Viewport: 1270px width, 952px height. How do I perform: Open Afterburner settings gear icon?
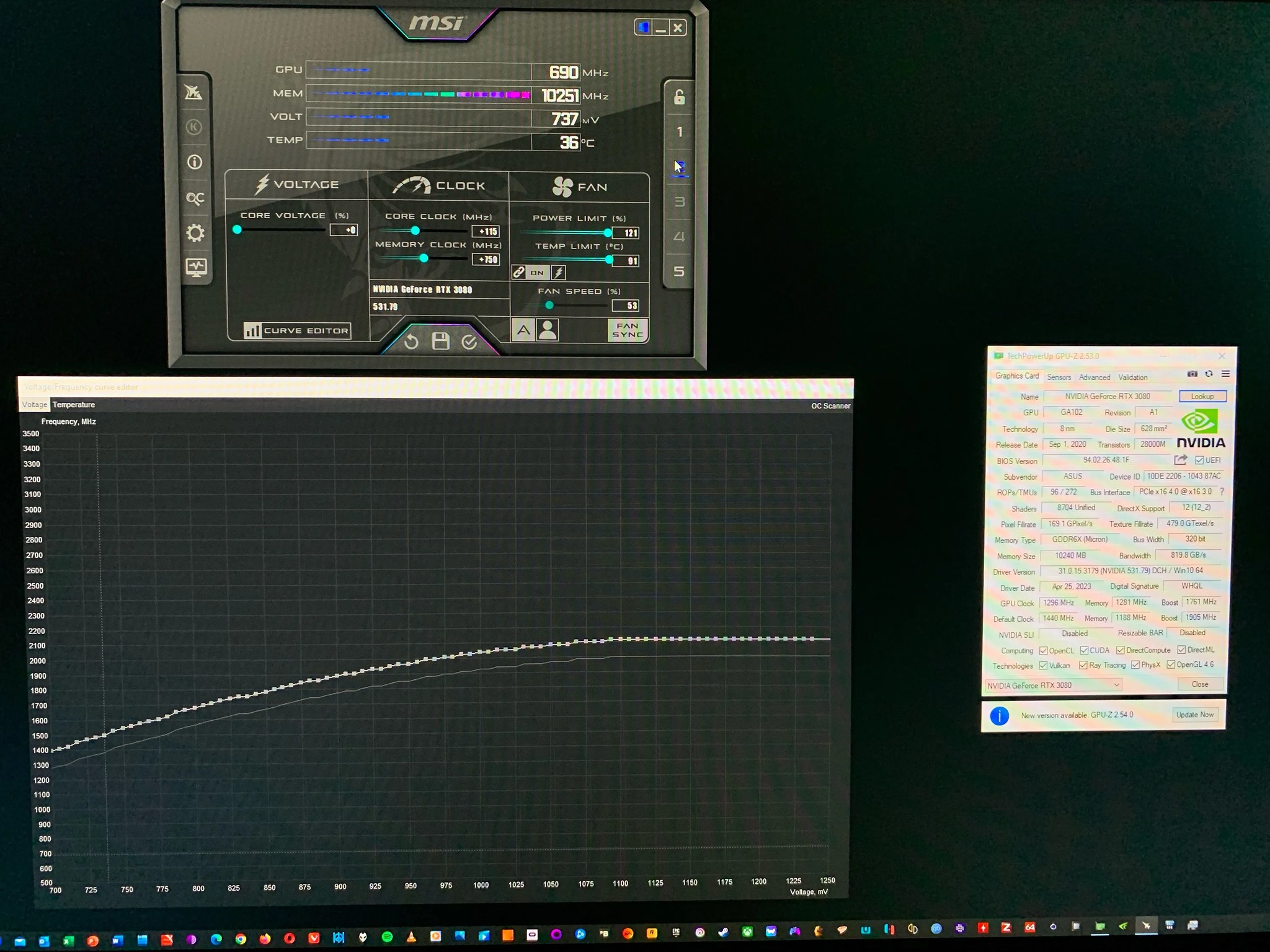click(x=195, y=234)
